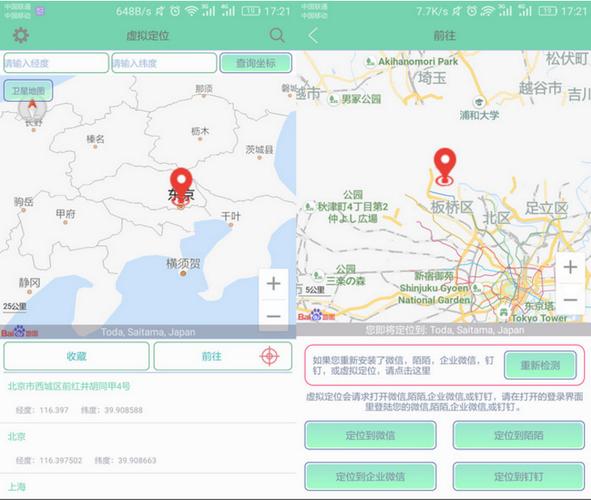Tap the 甲府 city label on map
This screenshot has width=591, height=500.
tap(66, 214)
